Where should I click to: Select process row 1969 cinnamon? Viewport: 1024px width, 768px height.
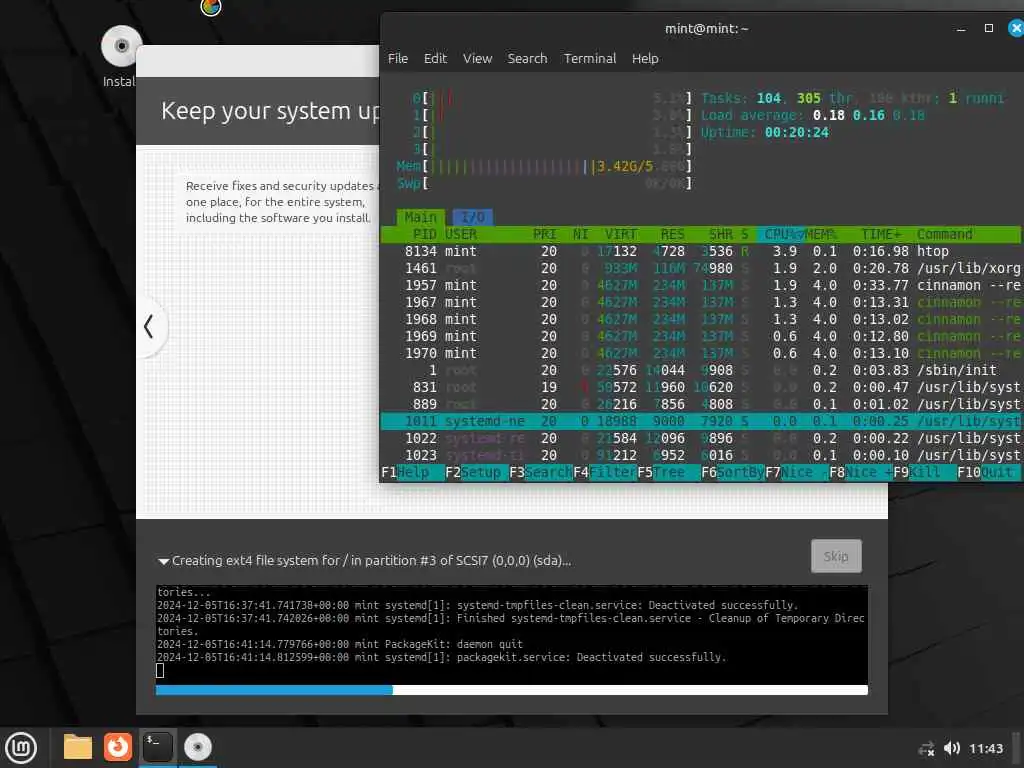tap(700, 336)
